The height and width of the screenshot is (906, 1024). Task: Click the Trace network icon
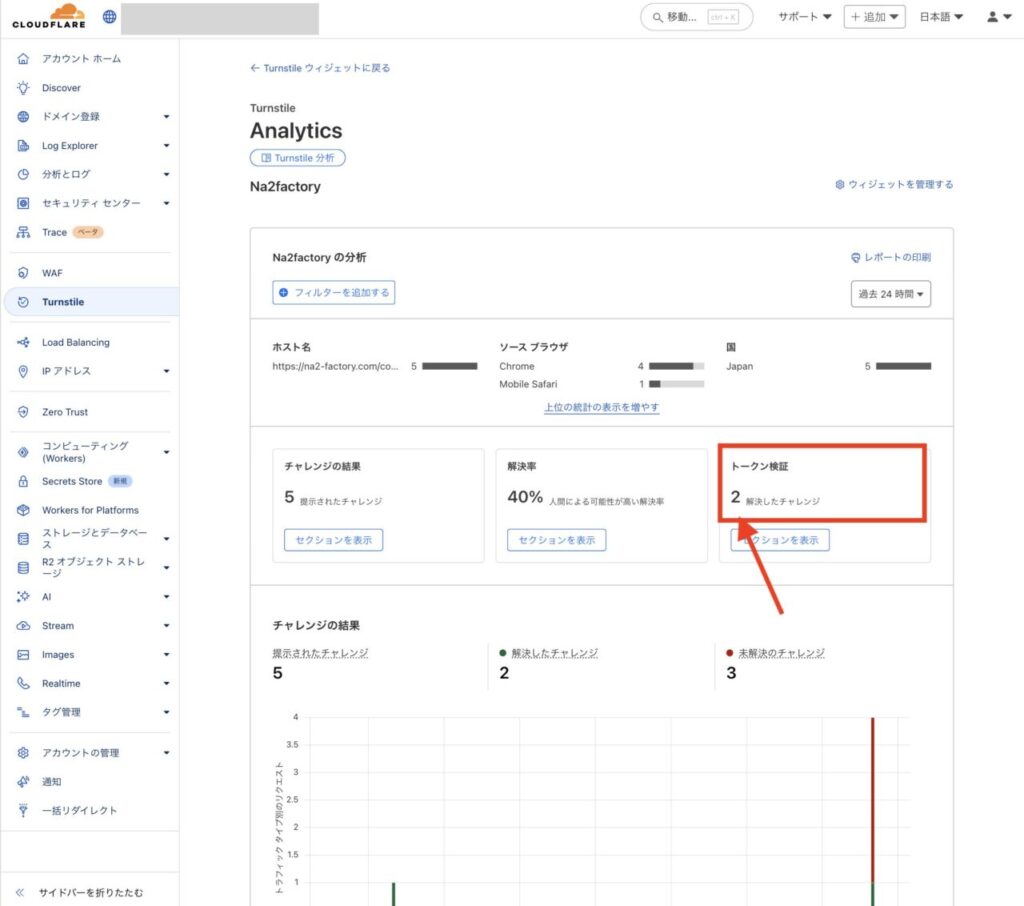click(x=23, y=232)
